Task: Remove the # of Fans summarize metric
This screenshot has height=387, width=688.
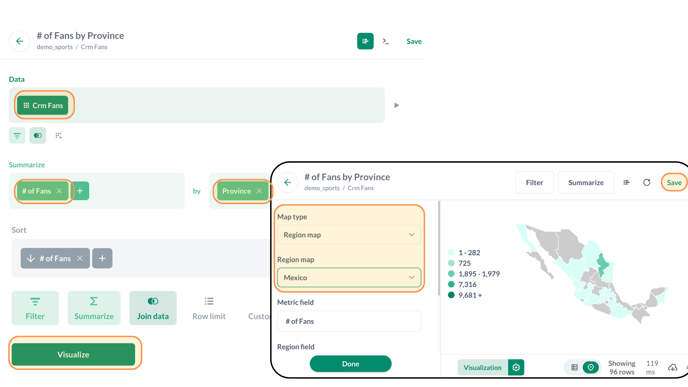Action: tap(59, 191)
